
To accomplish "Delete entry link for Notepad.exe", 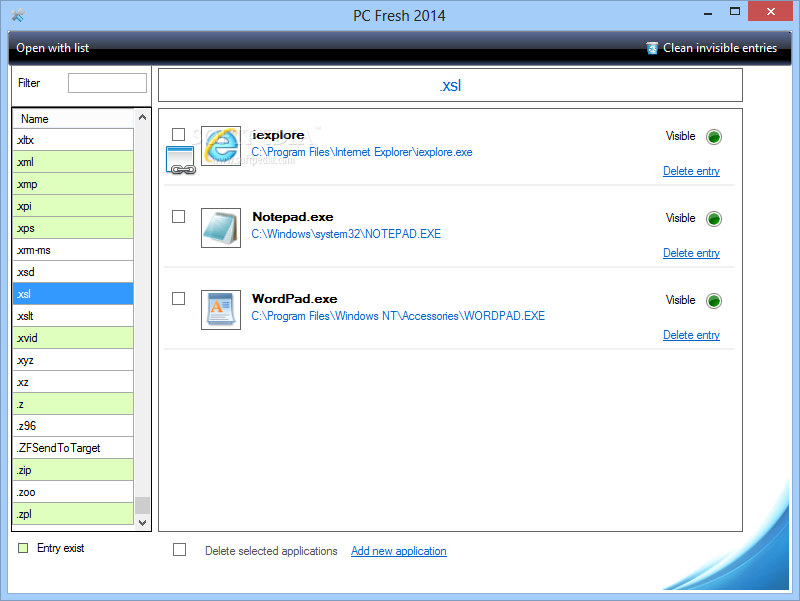I will 691,253.
